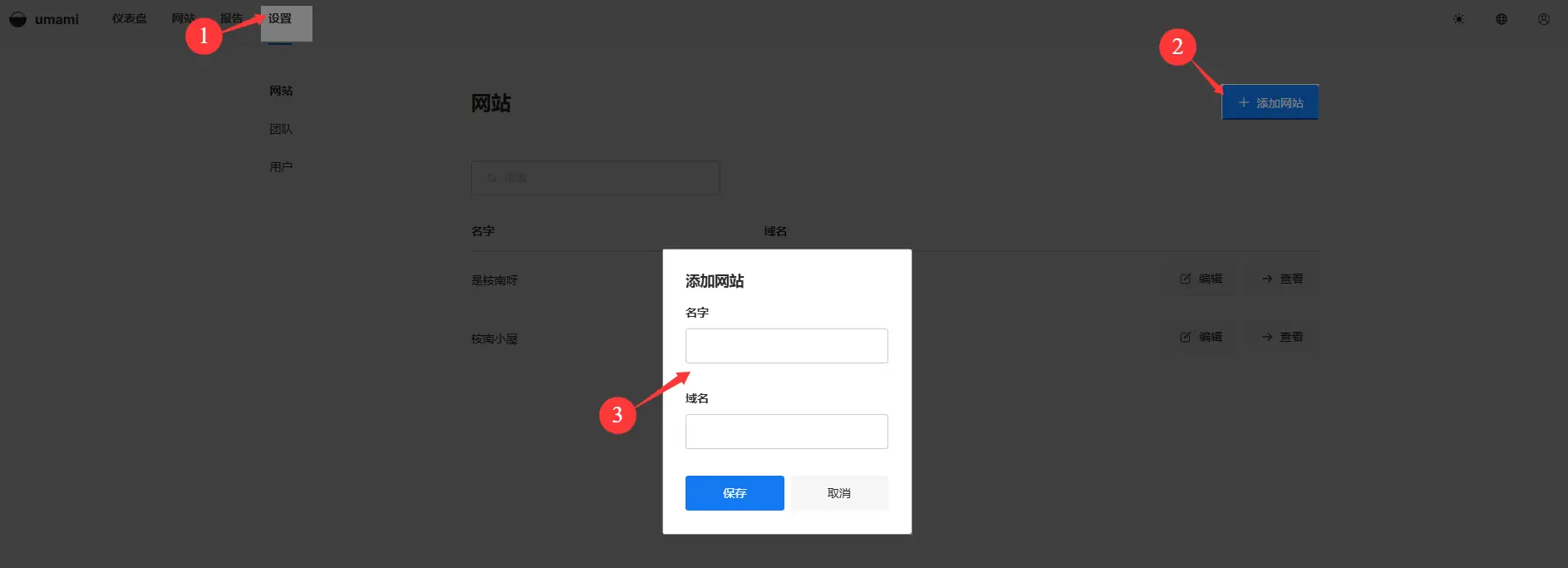Open the 设置 settings menu
1568x568 pixels.
point(280,18)
